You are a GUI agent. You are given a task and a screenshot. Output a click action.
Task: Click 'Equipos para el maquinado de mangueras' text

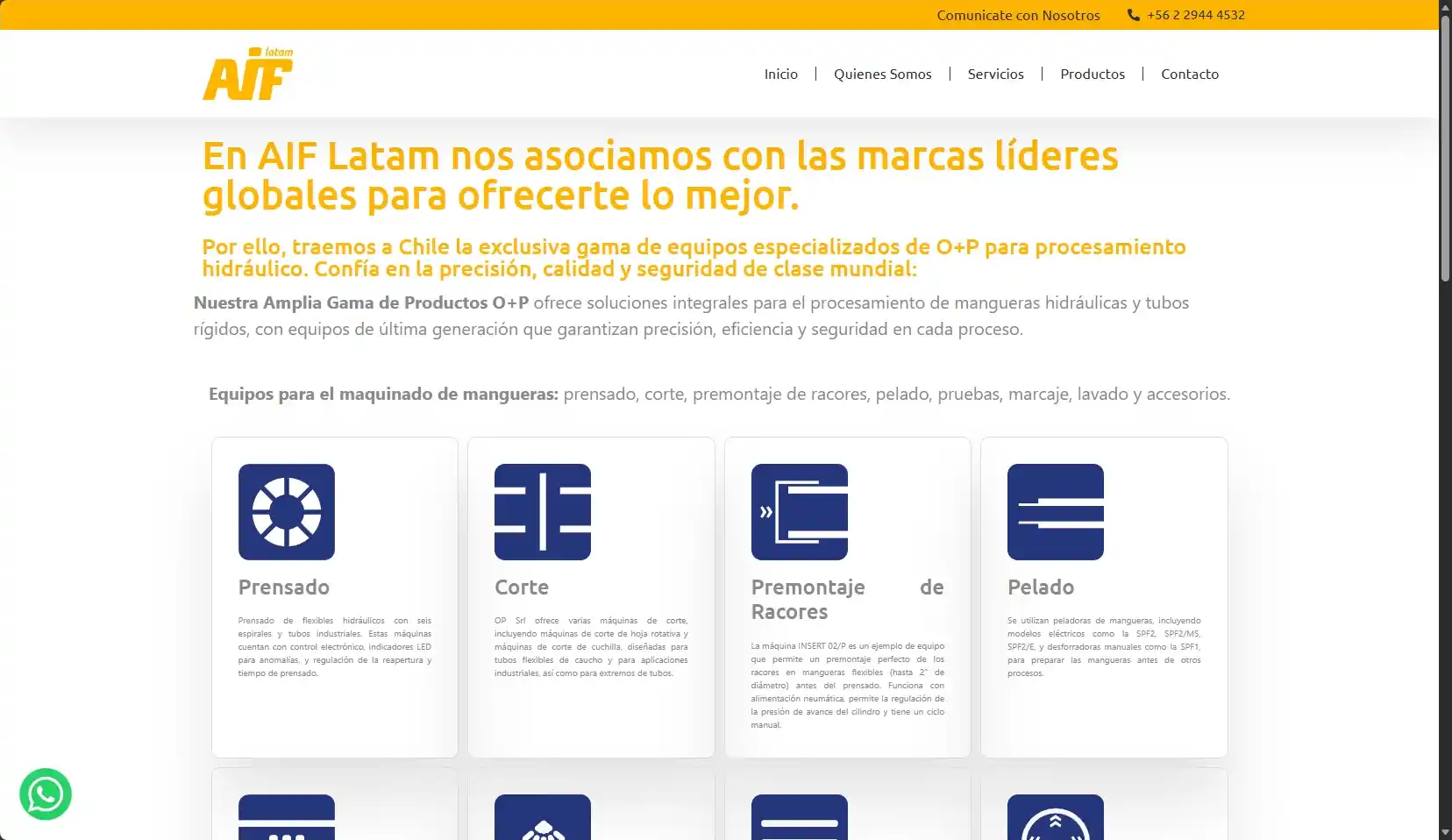click(383, 394)
